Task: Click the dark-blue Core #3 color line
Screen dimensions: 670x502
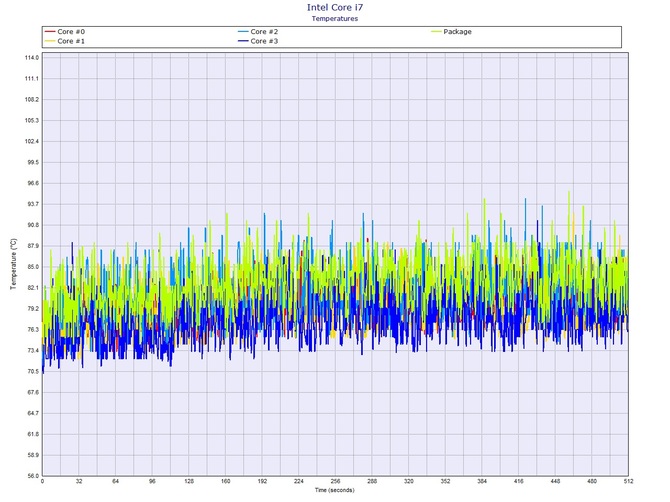Action: coord(243,41)
